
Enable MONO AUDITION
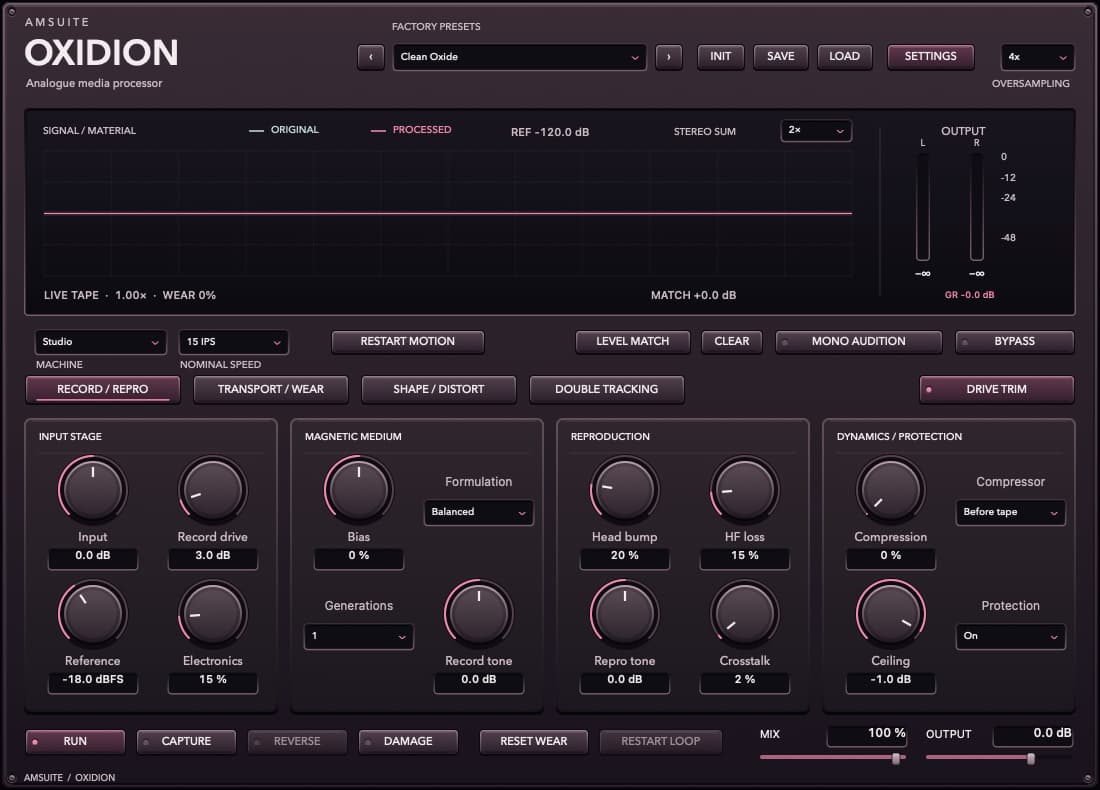tap(858, 342)
